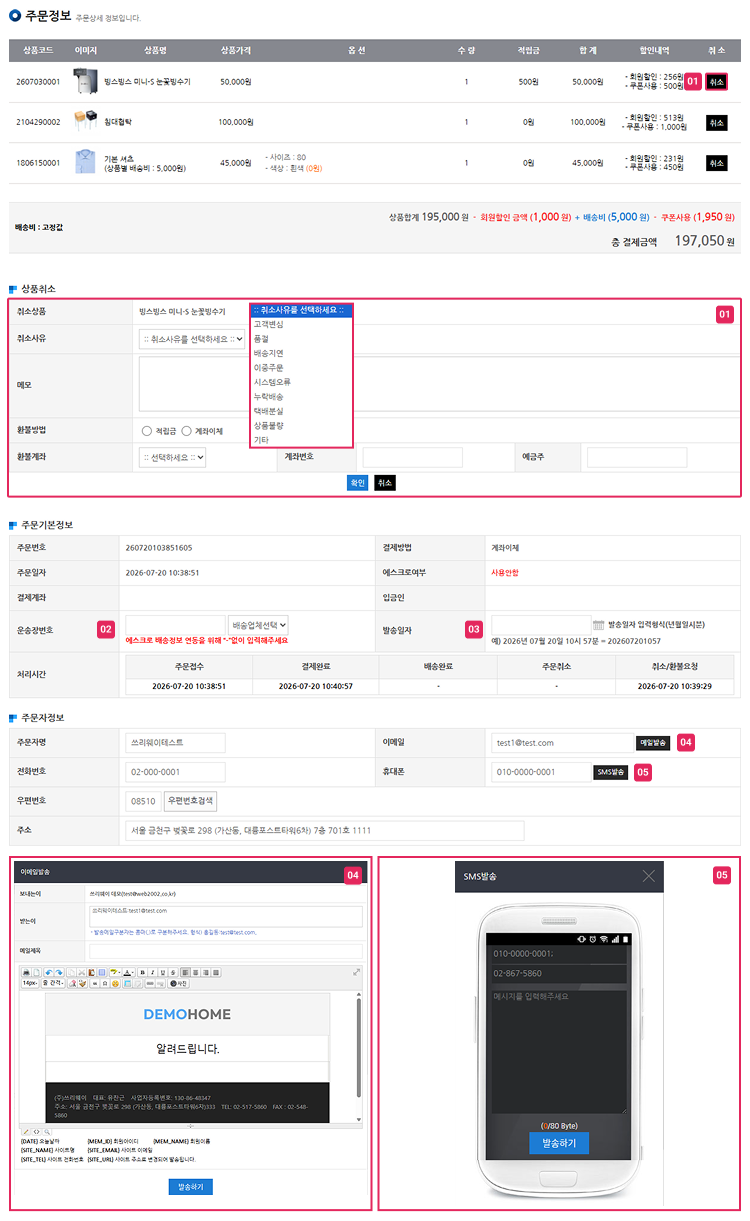This screenshot has width=750, height=1221.
Task: Click the 우편번호검색 button
Action: 190,801
